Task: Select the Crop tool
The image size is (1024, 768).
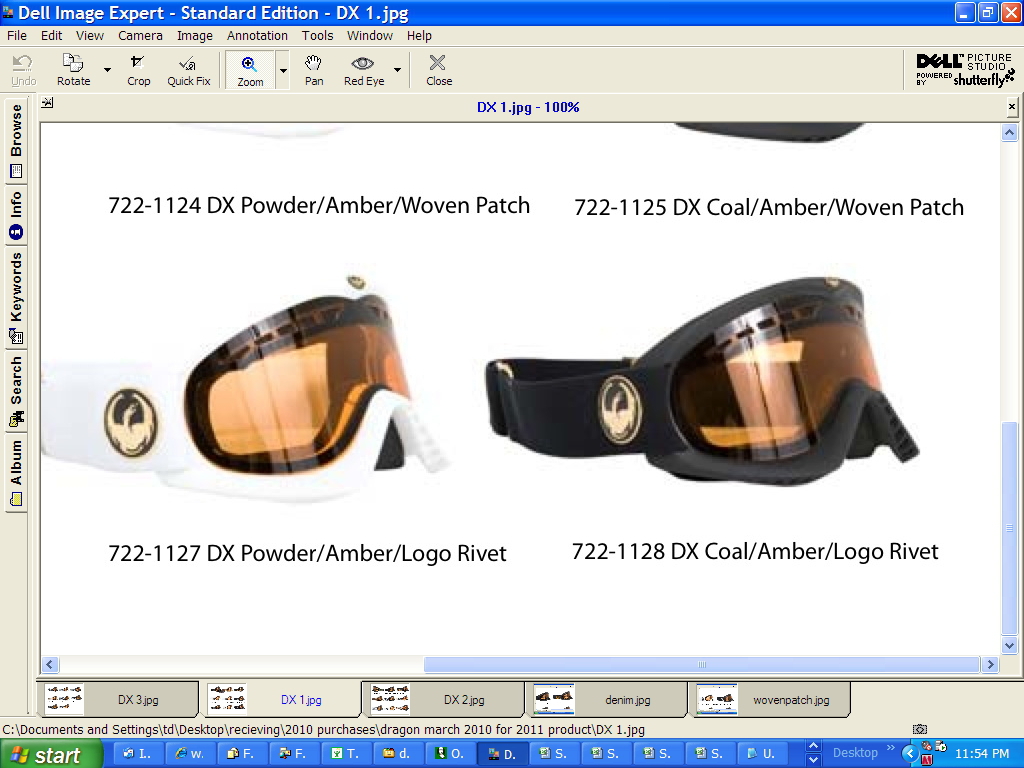Action: tap(138, 70)
